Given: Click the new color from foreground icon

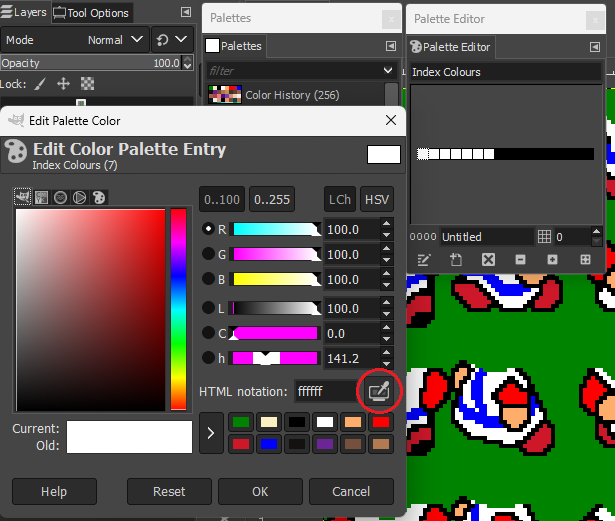Looking at the screenshot, I should pyautogui.click(x=456, y=260).
